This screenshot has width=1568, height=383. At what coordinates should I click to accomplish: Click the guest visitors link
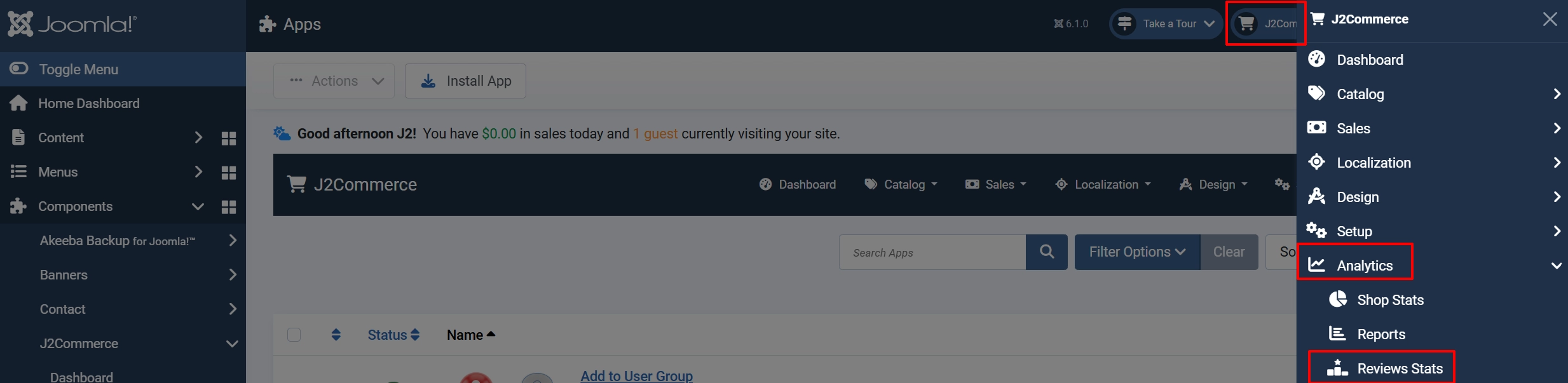tap(655, 133)
